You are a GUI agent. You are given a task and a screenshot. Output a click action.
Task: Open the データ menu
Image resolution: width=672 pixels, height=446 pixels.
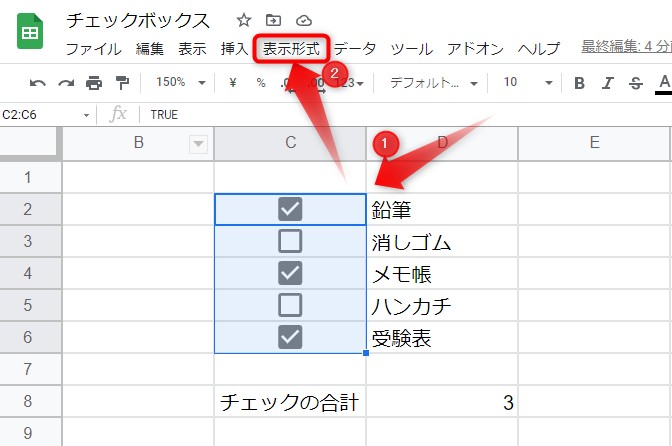[355, 49]
